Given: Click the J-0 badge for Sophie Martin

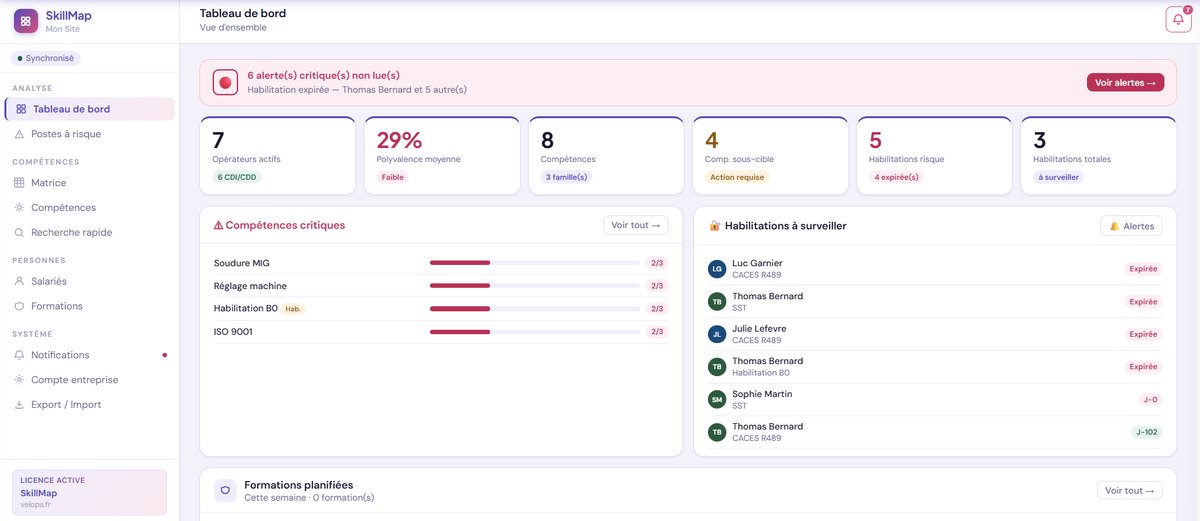Looking at the screenshot, I should pyautogui.click(x=1150, y=399).
